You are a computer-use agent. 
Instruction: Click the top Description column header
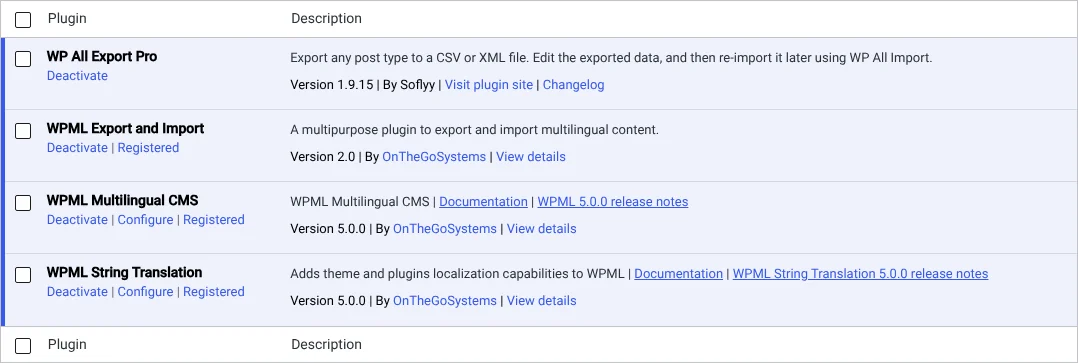pos(327,19)
